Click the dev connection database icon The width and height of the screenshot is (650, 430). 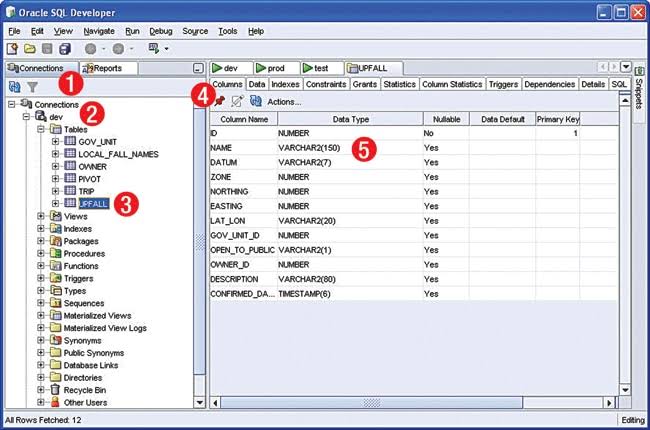point(41,117)
